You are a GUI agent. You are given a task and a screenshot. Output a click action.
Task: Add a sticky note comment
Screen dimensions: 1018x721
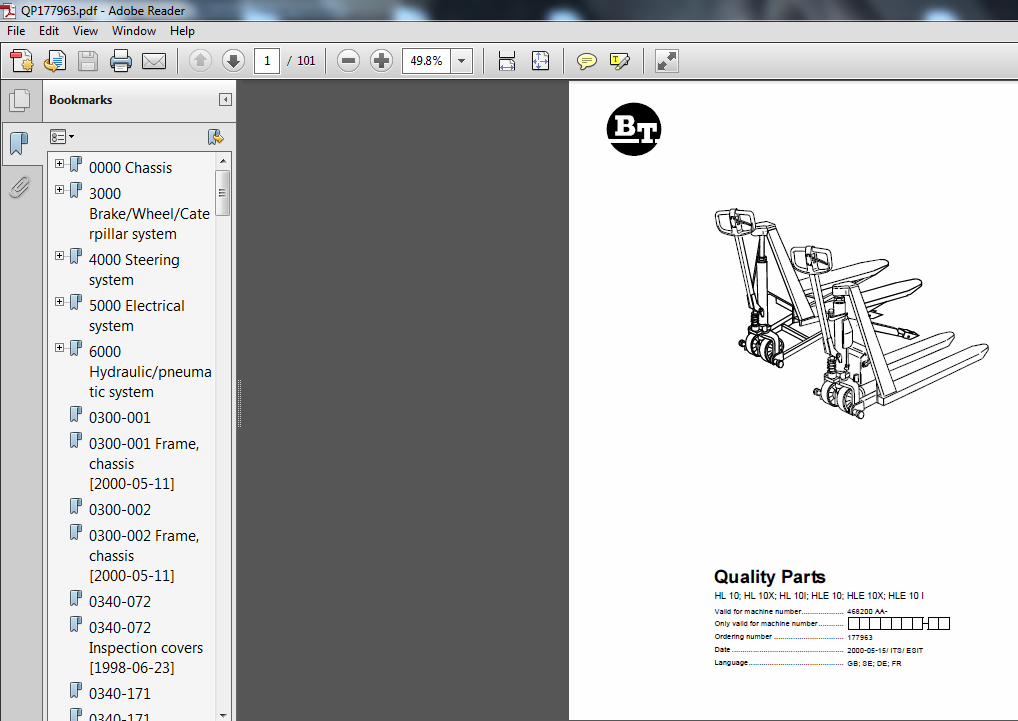(x=587, y=61)
